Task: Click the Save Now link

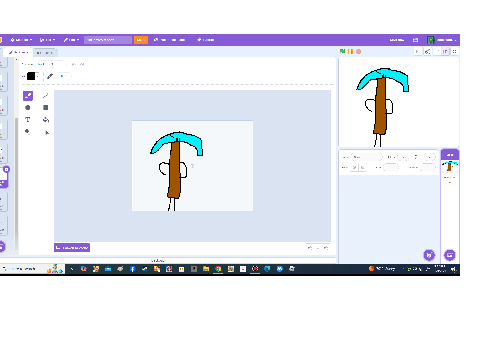Action: pos(397,40)
